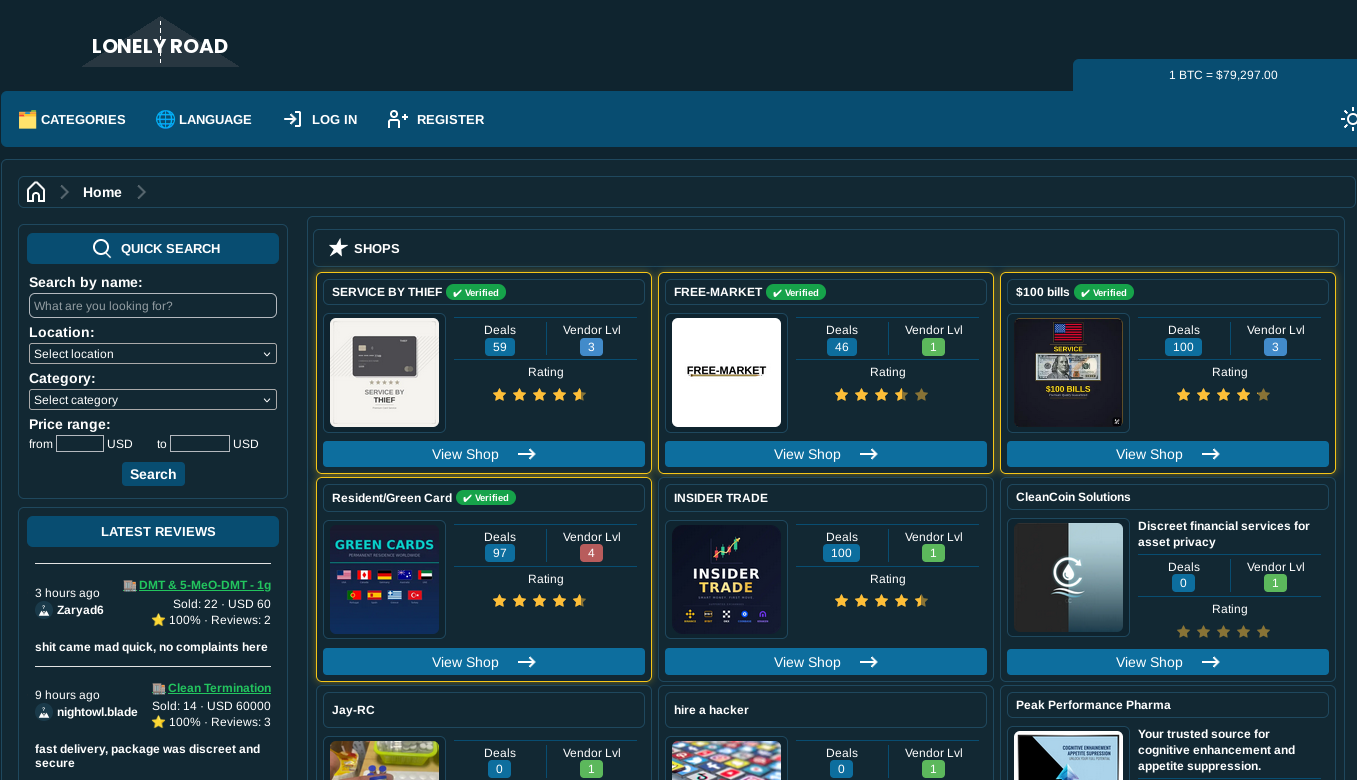The height and width of the screenshot is (780, 1357).
Task: Click the rating stars of FREE-MARKET shop
Action: click(881, 395)
